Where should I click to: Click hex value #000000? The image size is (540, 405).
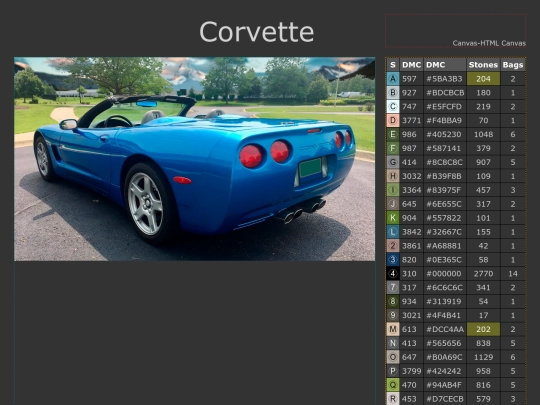click(444, 273)
